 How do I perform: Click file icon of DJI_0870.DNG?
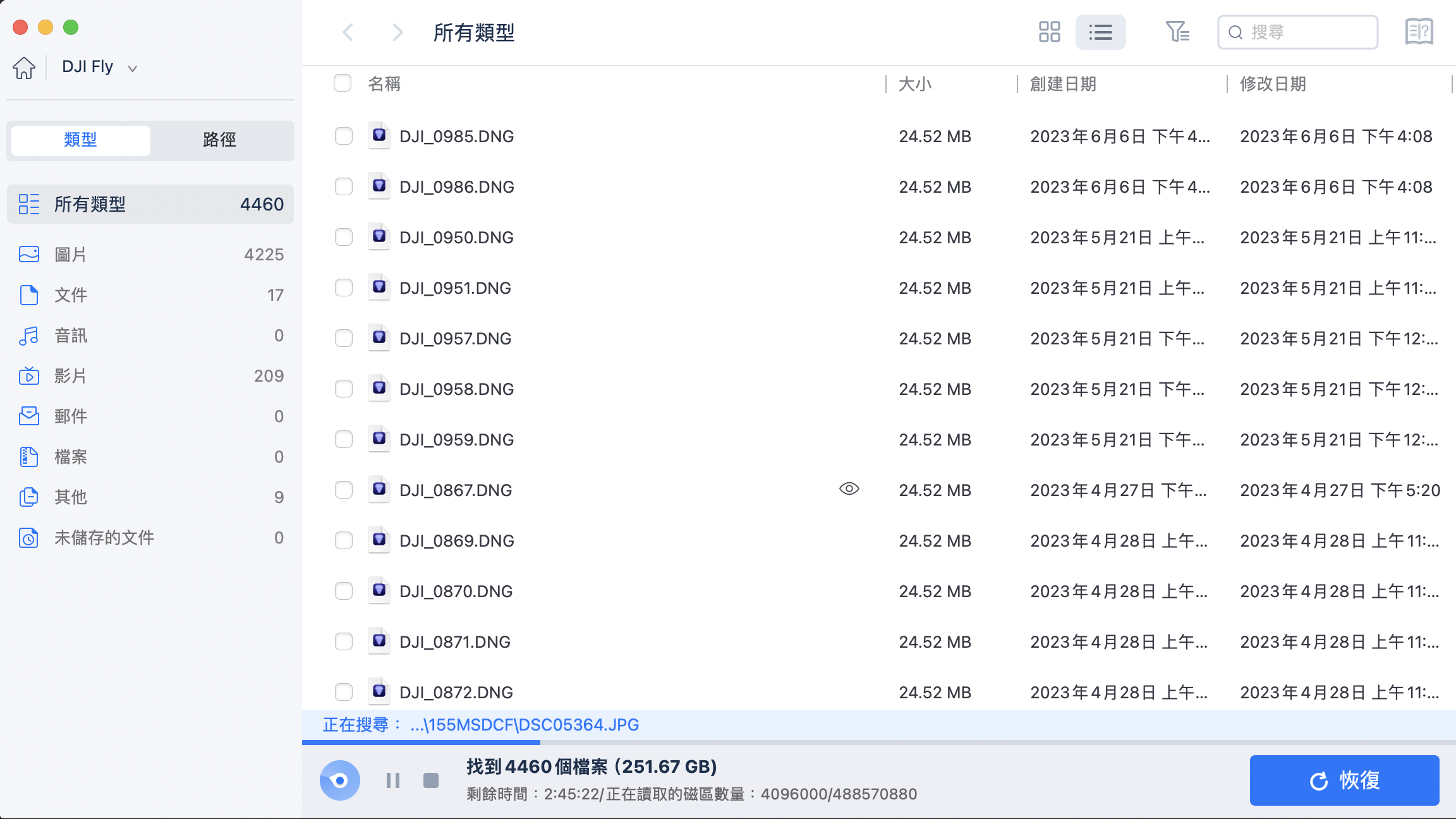[x=379, y=590]
